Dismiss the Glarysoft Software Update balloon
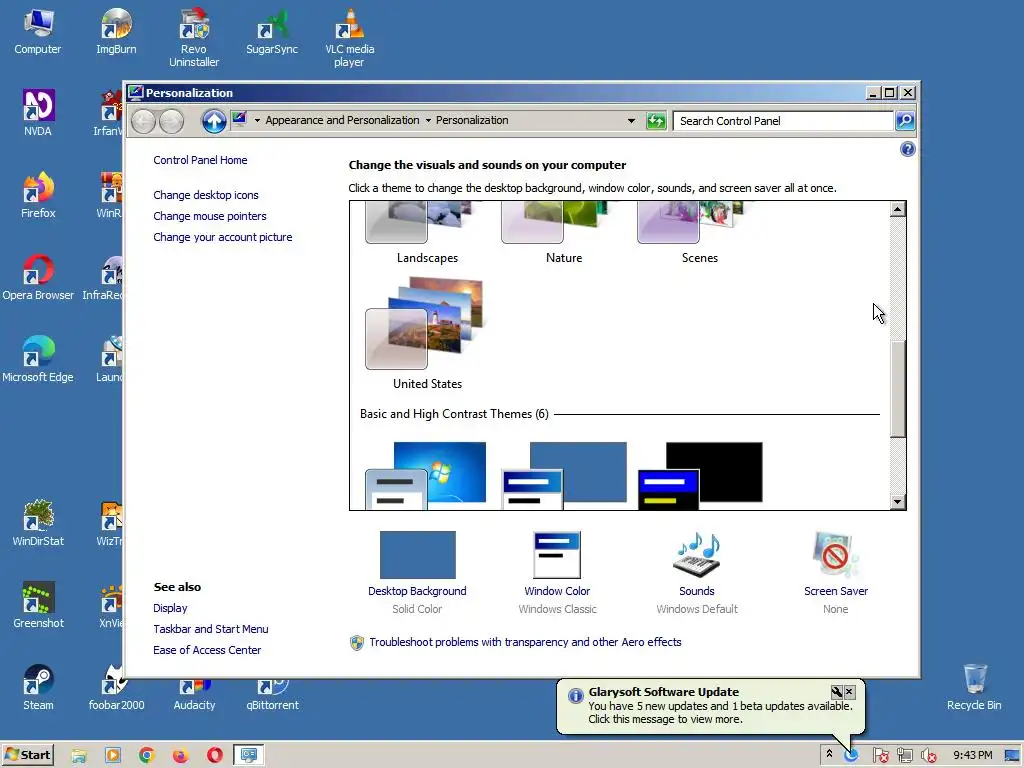Image resolution: width=1024 pixels, height=768 pixels. pos(849,692)
